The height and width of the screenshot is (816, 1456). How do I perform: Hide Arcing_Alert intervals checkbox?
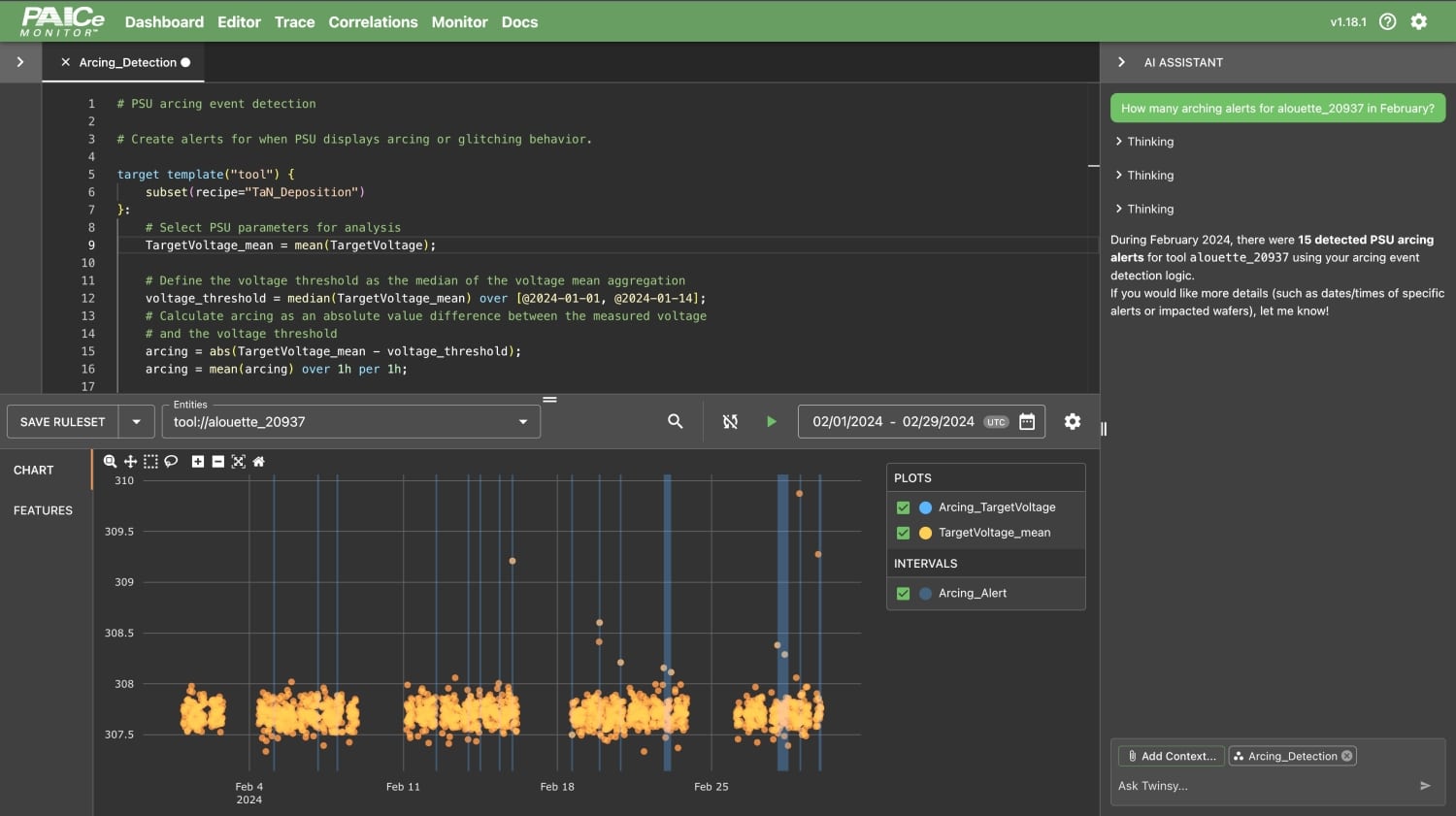[903, 594]
